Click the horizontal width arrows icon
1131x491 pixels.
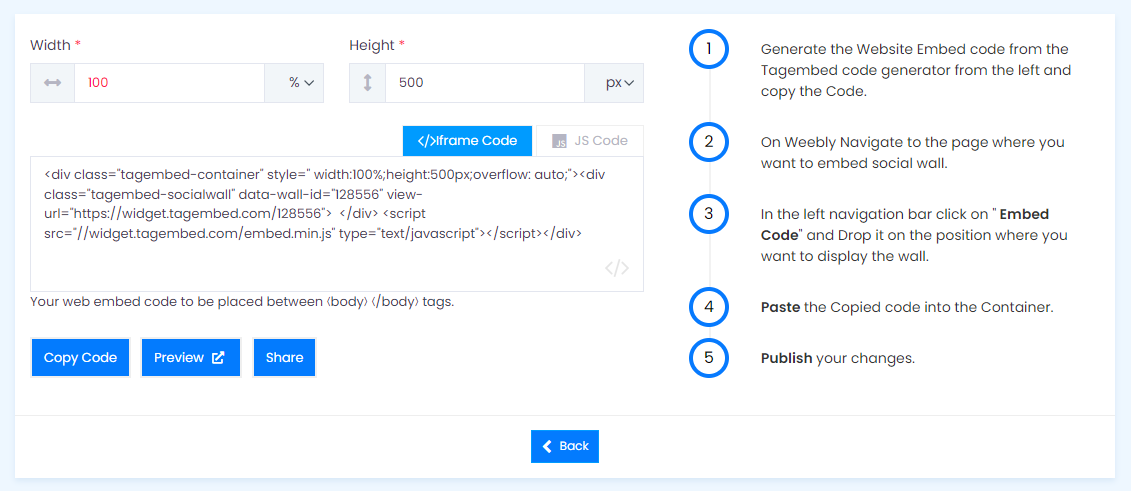point(53,83)
